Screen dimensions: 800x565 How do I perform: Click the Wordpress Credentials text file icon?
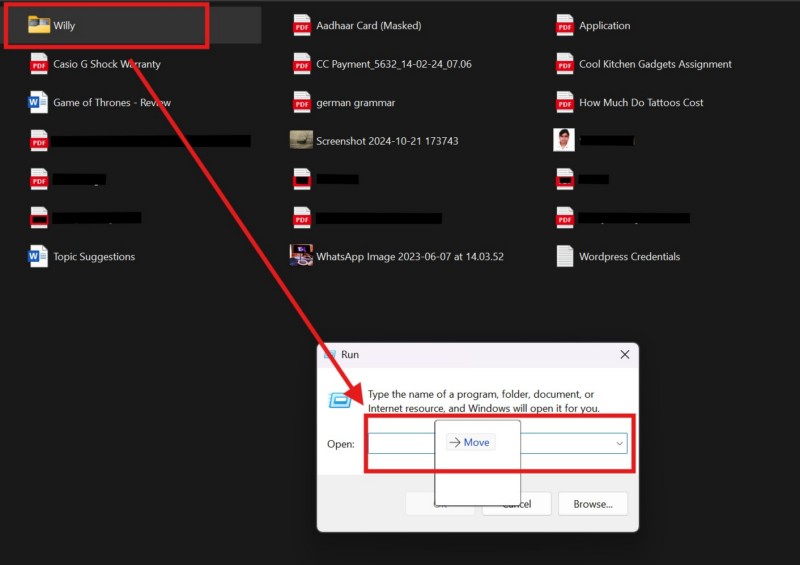click(565, 256)
